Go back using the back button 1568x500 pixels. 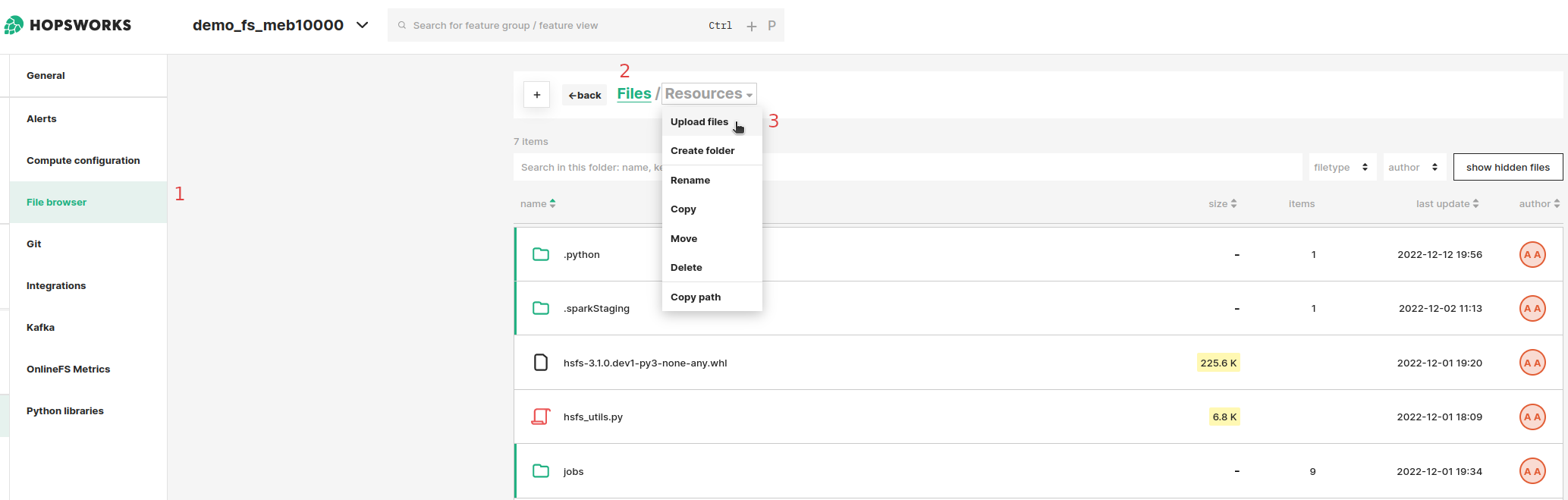click(x=585, y=95)
